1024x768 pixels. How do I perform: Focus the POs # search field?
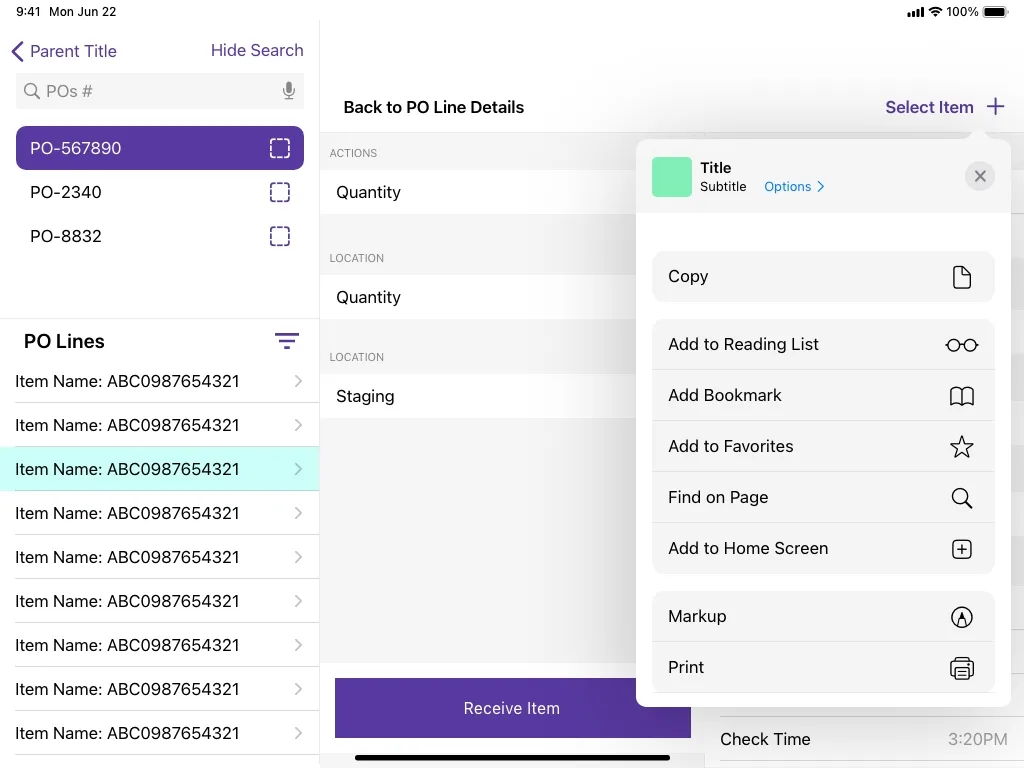[159, 91]
